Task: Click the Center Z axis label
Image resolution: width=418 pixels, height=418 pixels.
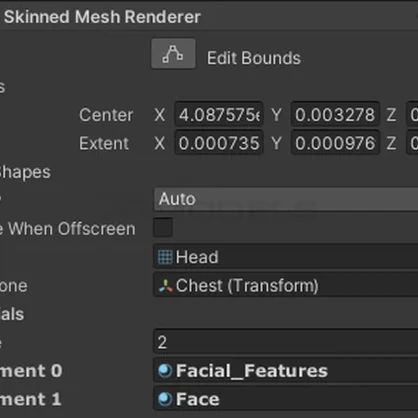Action: (x=392, y=115)
